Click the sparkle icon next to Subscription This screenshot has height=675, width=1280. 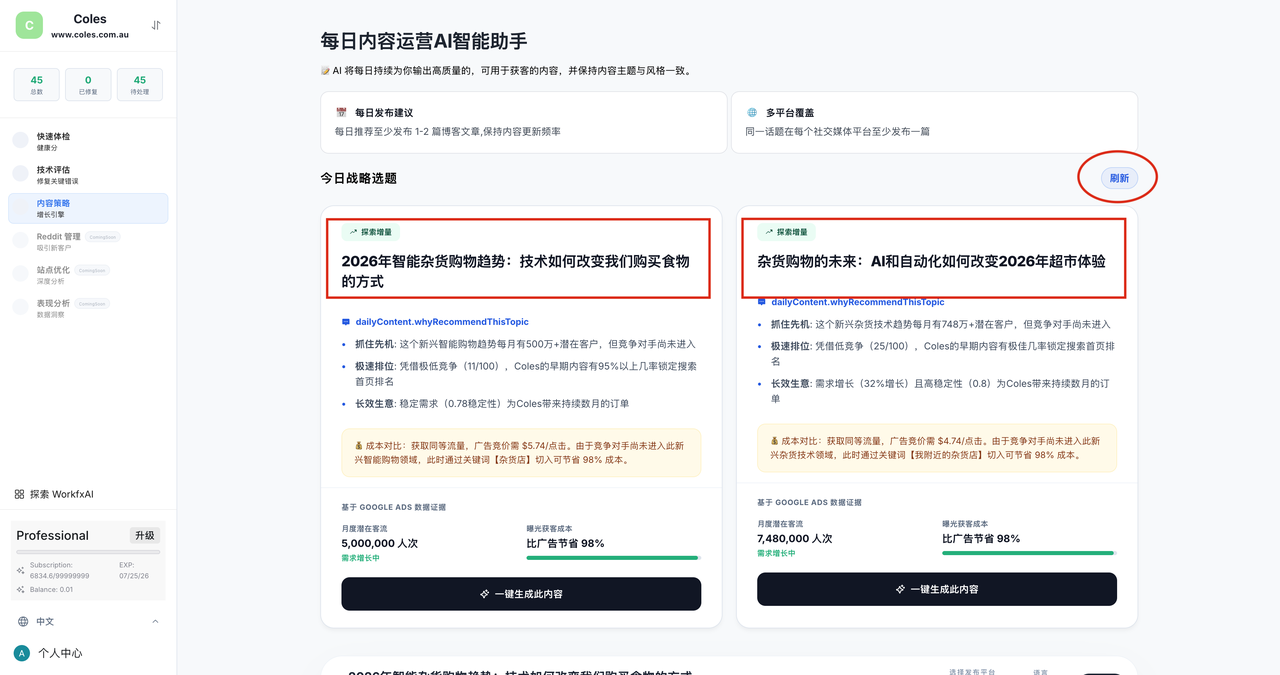[21, 570]
